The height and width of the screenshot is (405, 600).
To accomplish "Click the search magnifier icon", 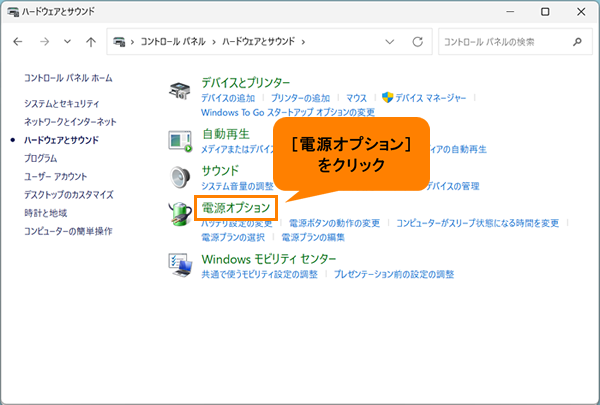I will pyautogui.click(x=577, y=41).
